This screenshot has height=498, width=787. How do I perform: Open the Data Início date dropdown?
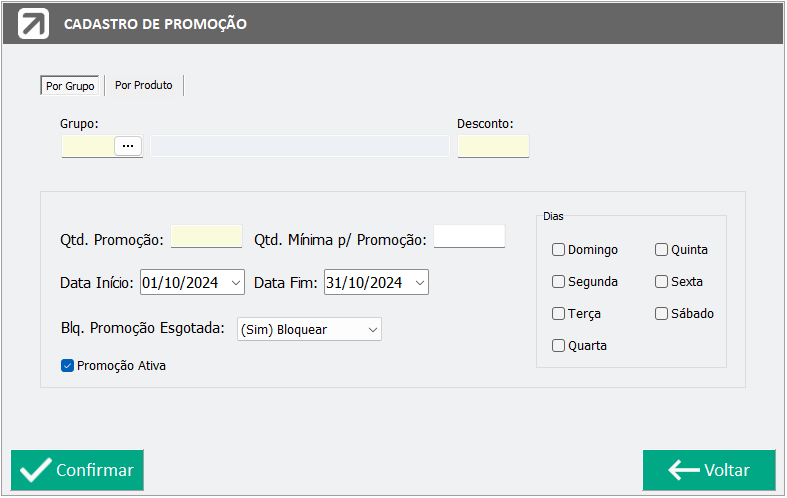coord(236,283)
